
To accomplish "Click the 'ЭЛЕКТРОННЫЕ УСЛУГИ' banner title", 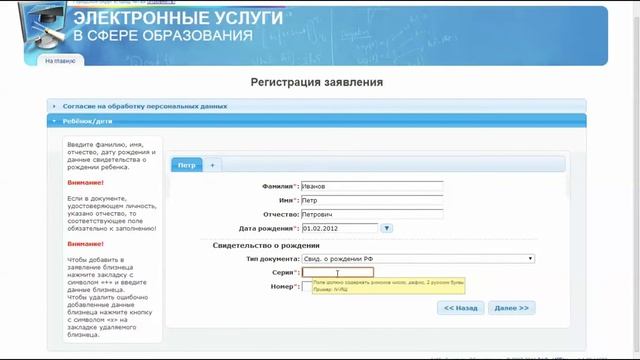I will click(x=178, y=18).
